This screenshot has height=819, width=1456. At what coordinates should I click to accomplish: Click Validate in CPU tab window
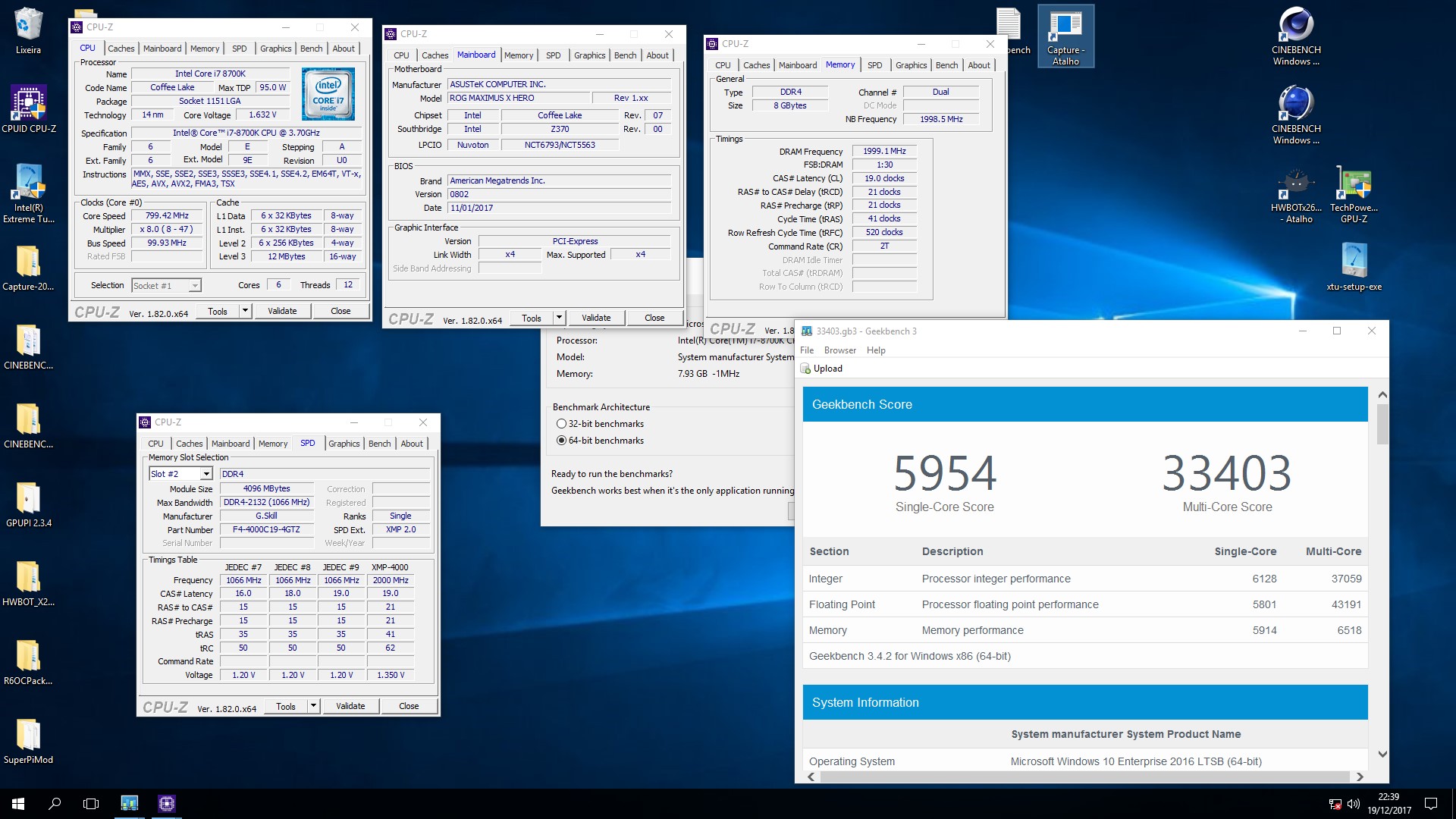[282, 311]
